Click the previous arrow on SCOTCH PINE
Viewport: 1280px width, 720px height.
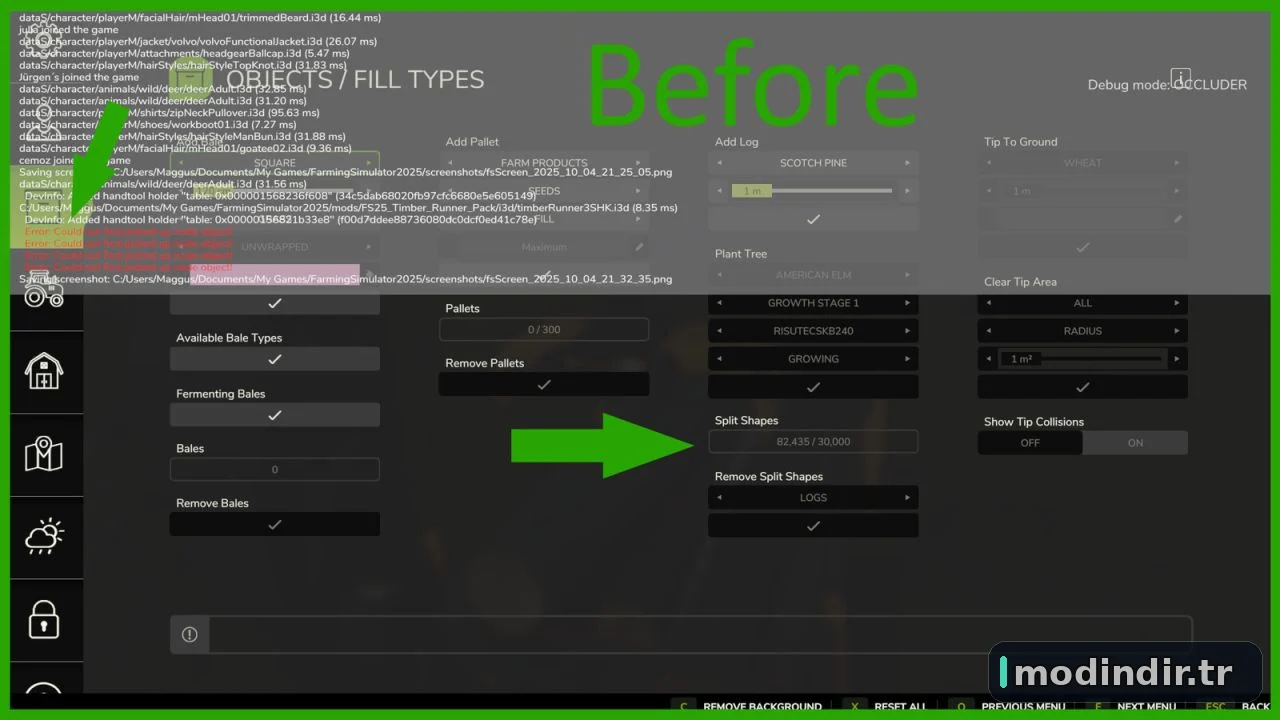tap(719, 163)
